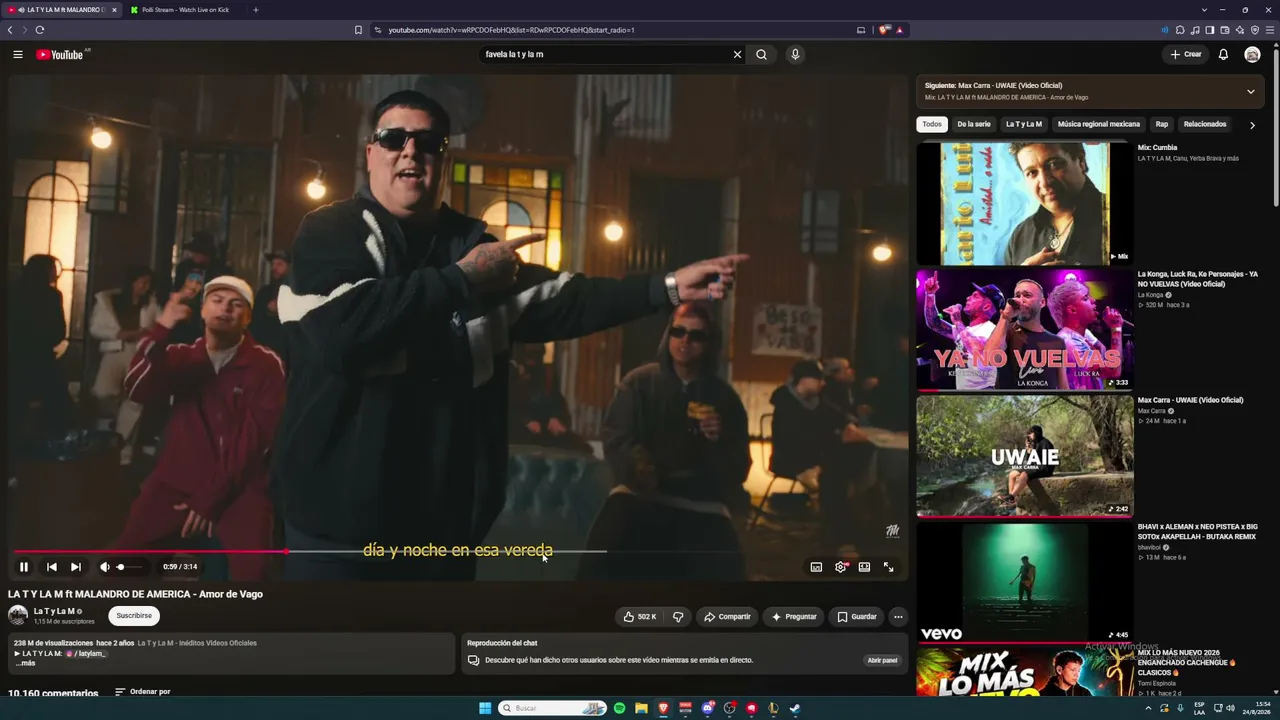Select the Todos filter chip
This screenshot has height=720, width=1280.
tap(932, 125)
